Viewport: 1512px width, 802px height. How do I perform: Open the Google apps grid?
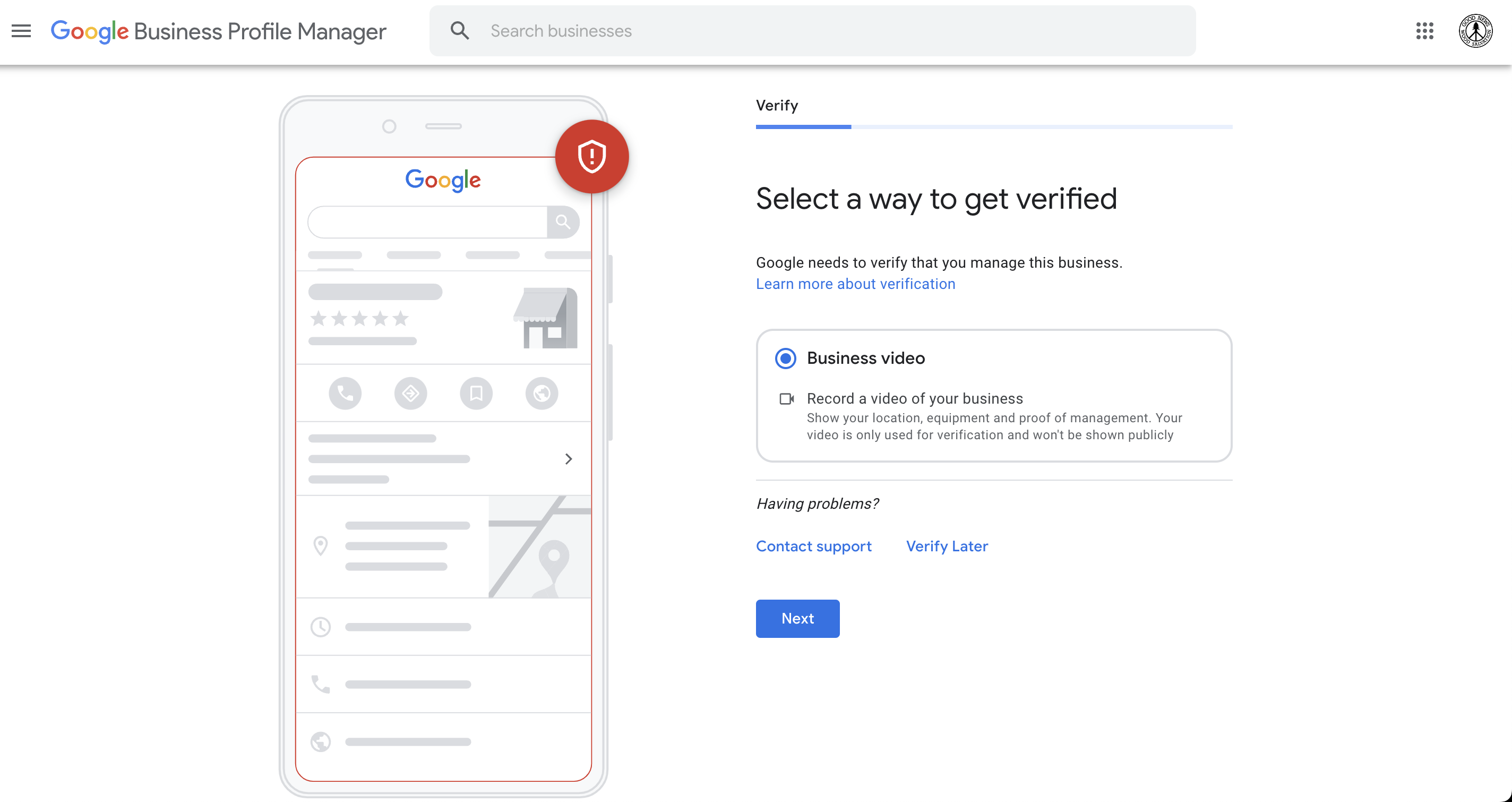pos(1424,30)
